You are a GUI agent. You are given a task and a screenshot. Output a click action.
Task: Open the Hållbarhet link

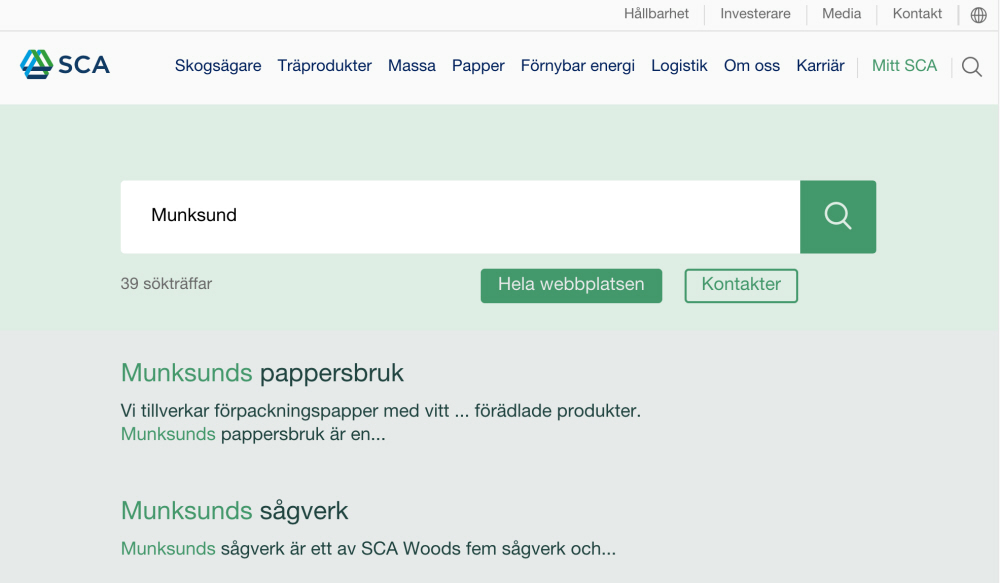point(656,13)
